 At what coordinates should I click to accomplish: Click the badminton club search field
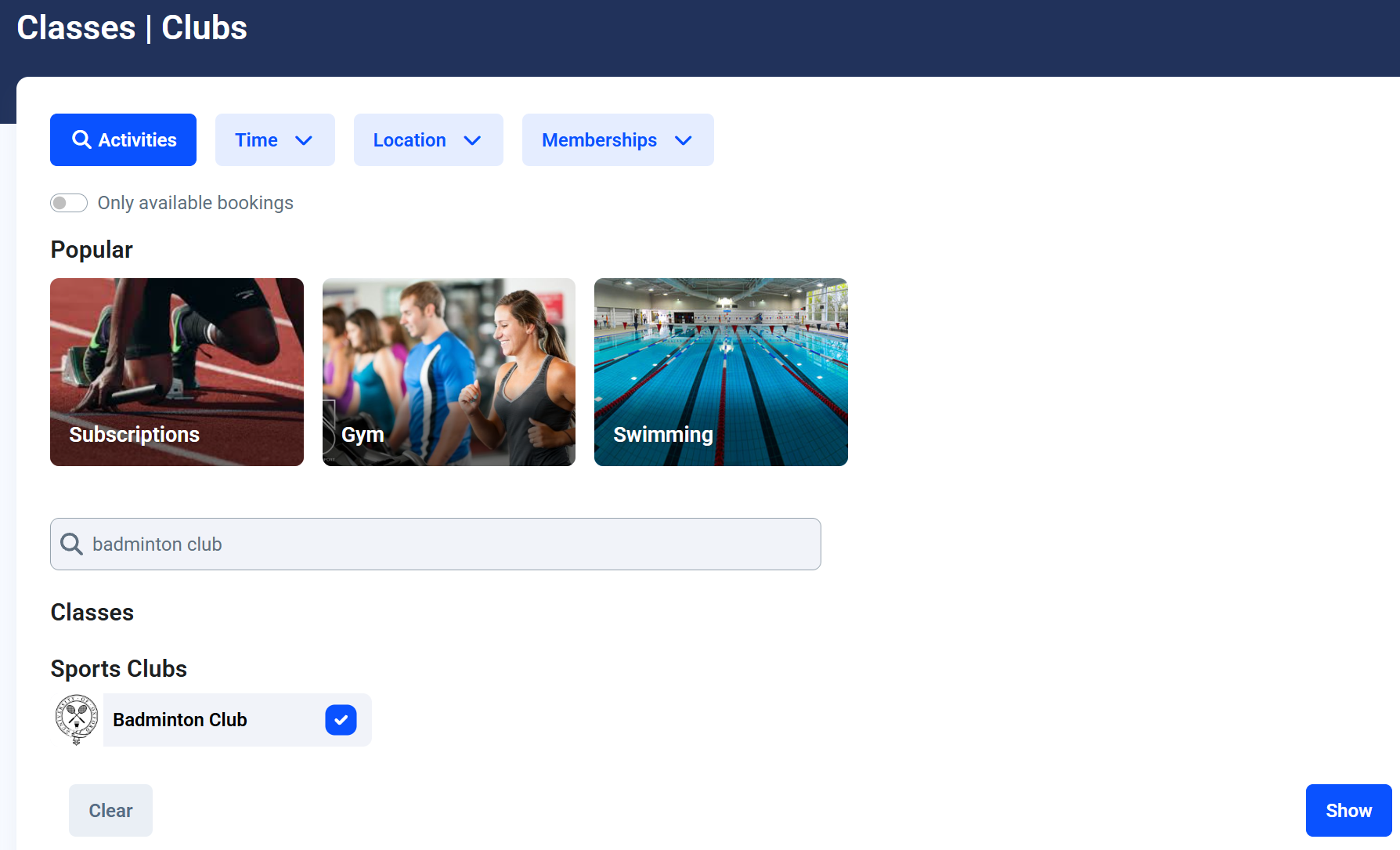click(x=435, y=544)
